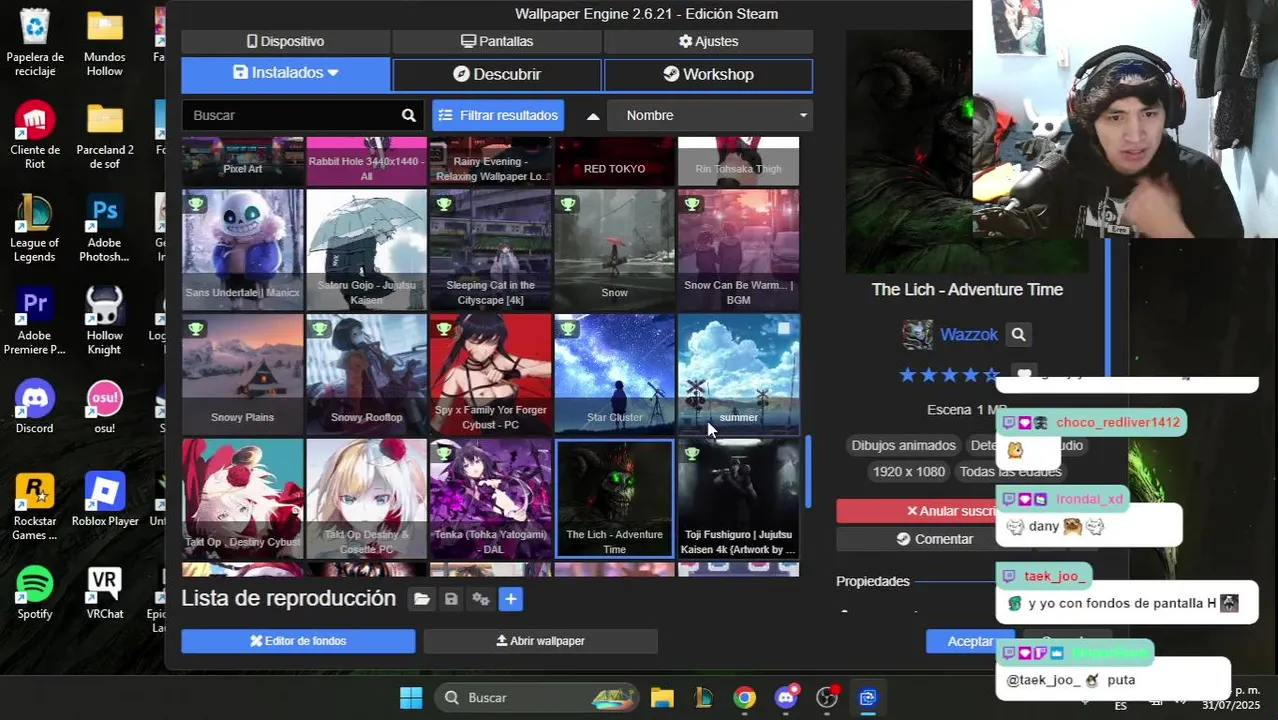
Task: Launch Adobe Premiere Pro desktop icon
Action: 35,322
